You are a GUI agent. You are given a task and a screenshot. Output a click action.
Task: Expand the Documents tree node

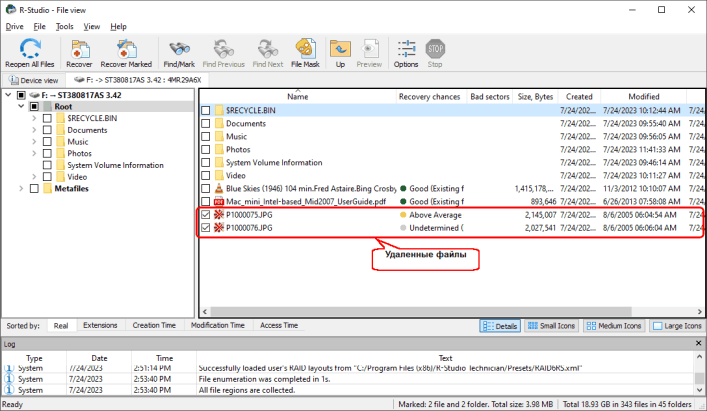click(34, 130)
